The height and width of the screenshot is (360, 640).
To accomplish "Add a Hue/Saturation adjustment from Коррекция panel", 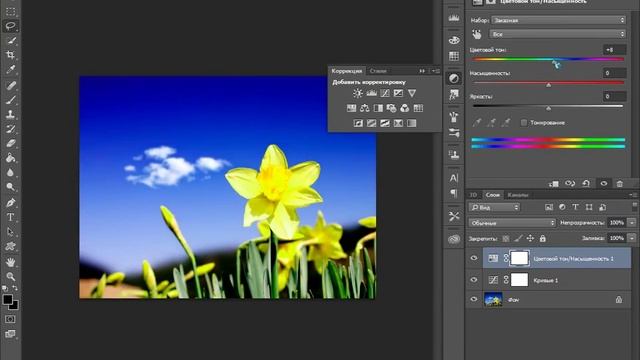I will tap(351, 108).
